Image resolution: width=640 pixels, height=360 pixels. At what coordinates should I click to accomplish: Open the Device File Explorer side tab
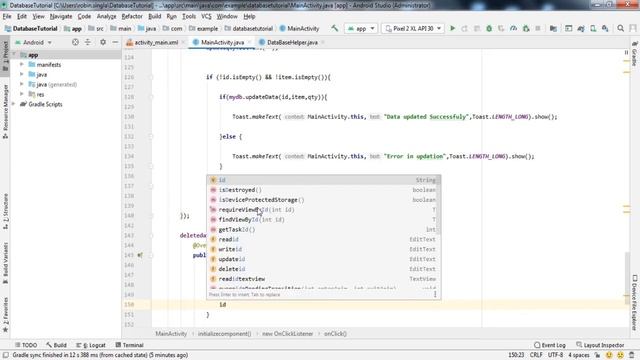(x=634, y=302)
